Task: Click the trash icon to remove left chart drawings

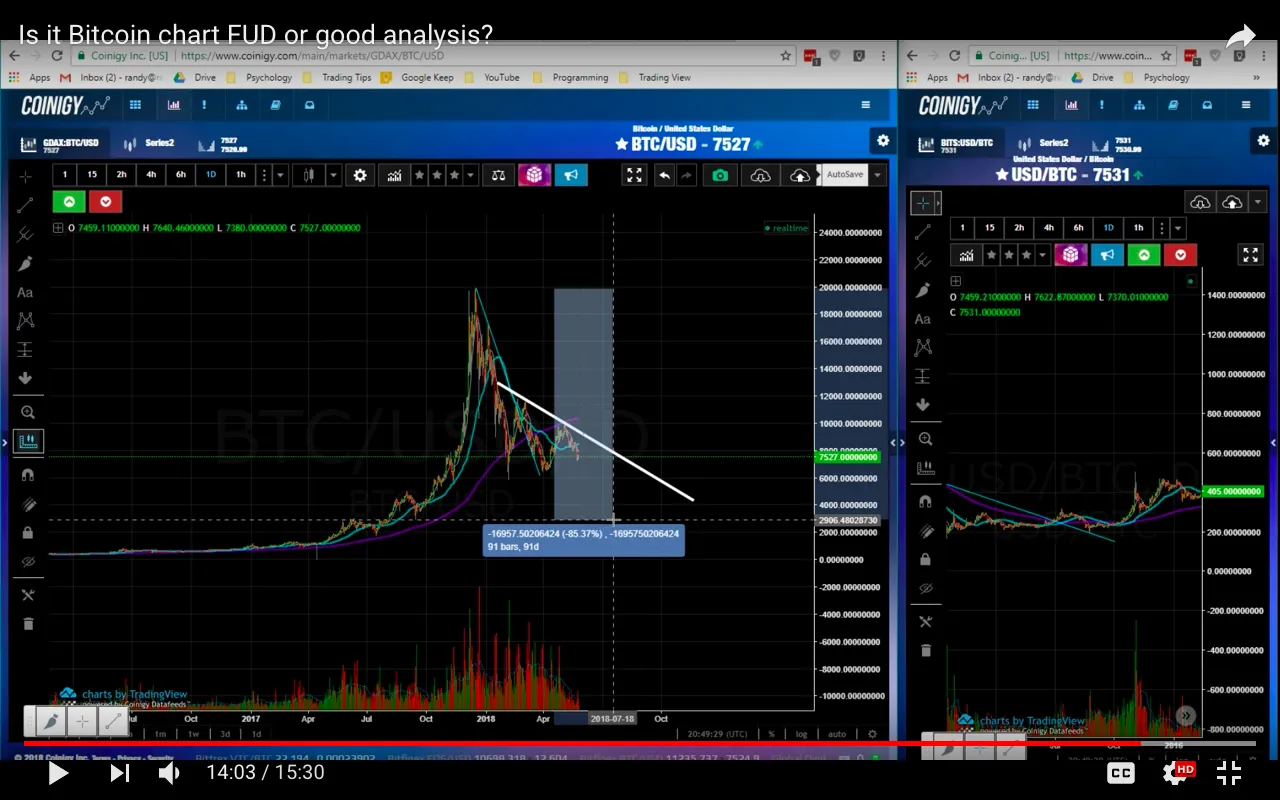Action: [x=27, y=624]
